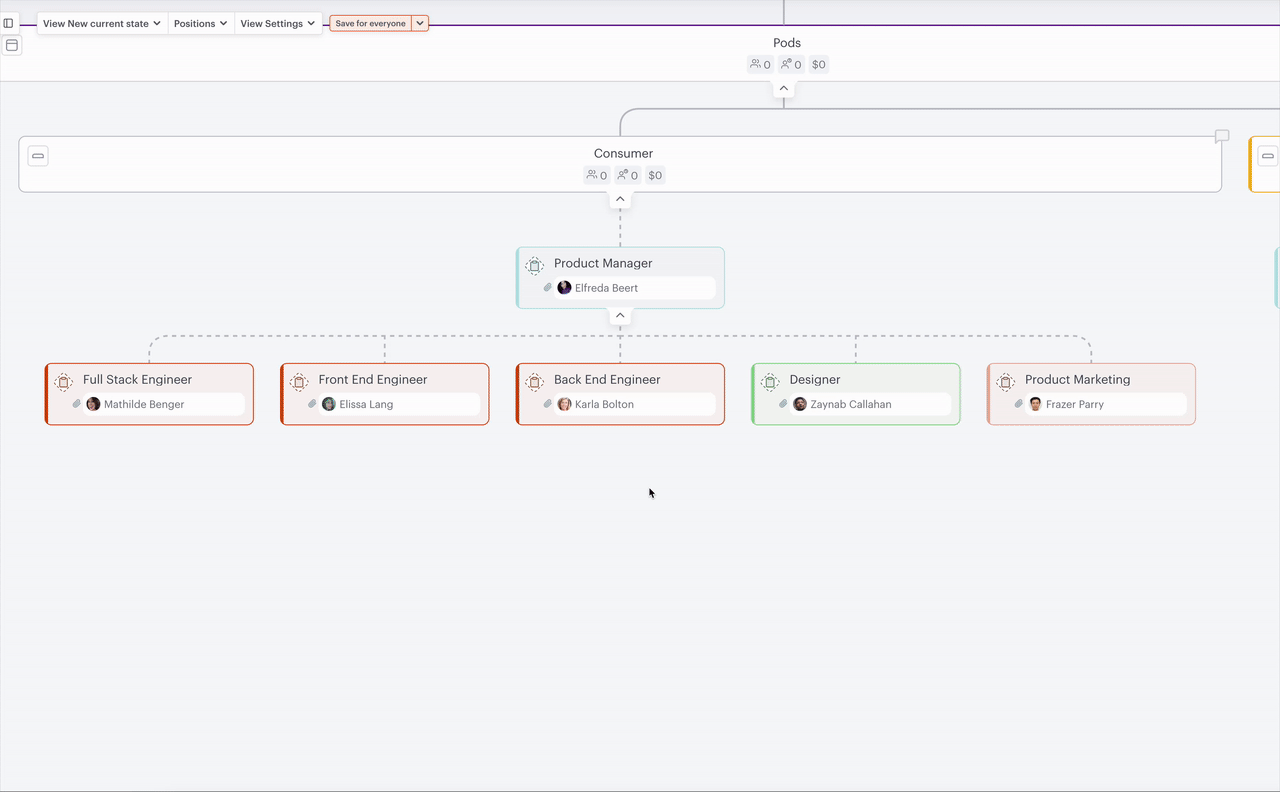Open the View New current state dropdown
The width and height of the screenshot is (1280, 792).
pos(100,22)
